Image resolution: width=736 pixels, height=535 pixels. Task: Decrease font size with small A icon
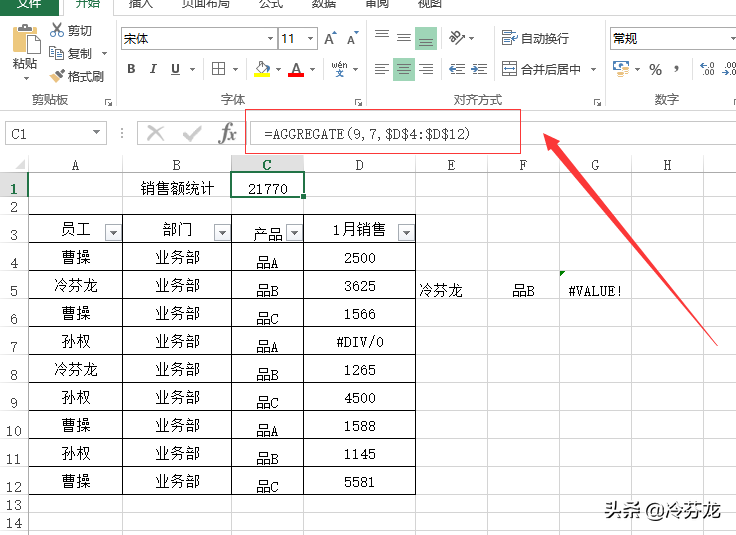pyautogui.click(x=352, y=38)
